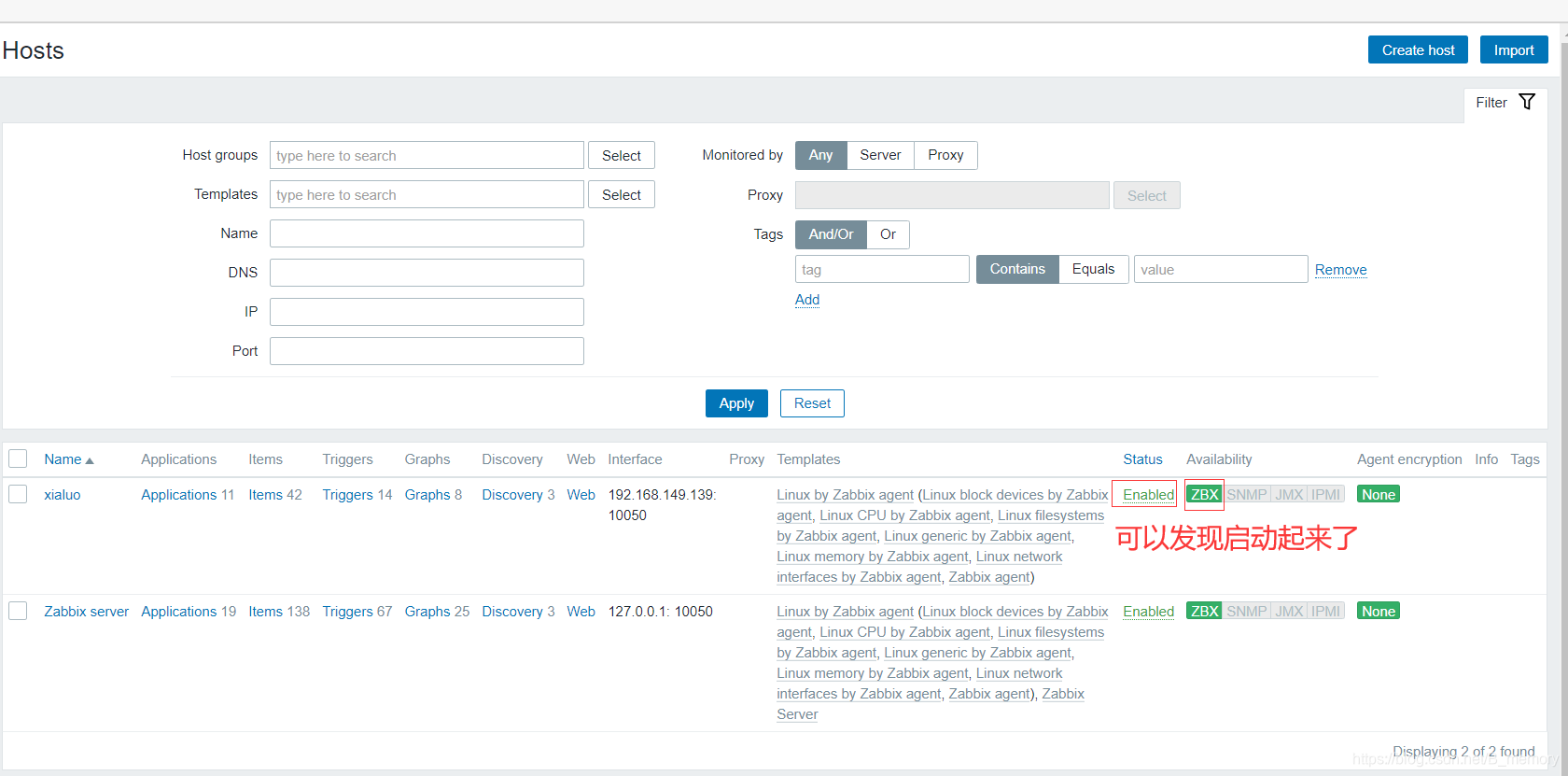Click the SNMP badge in Zabbix server row
Screen dimensions: 1568x776
point(1246,611)
